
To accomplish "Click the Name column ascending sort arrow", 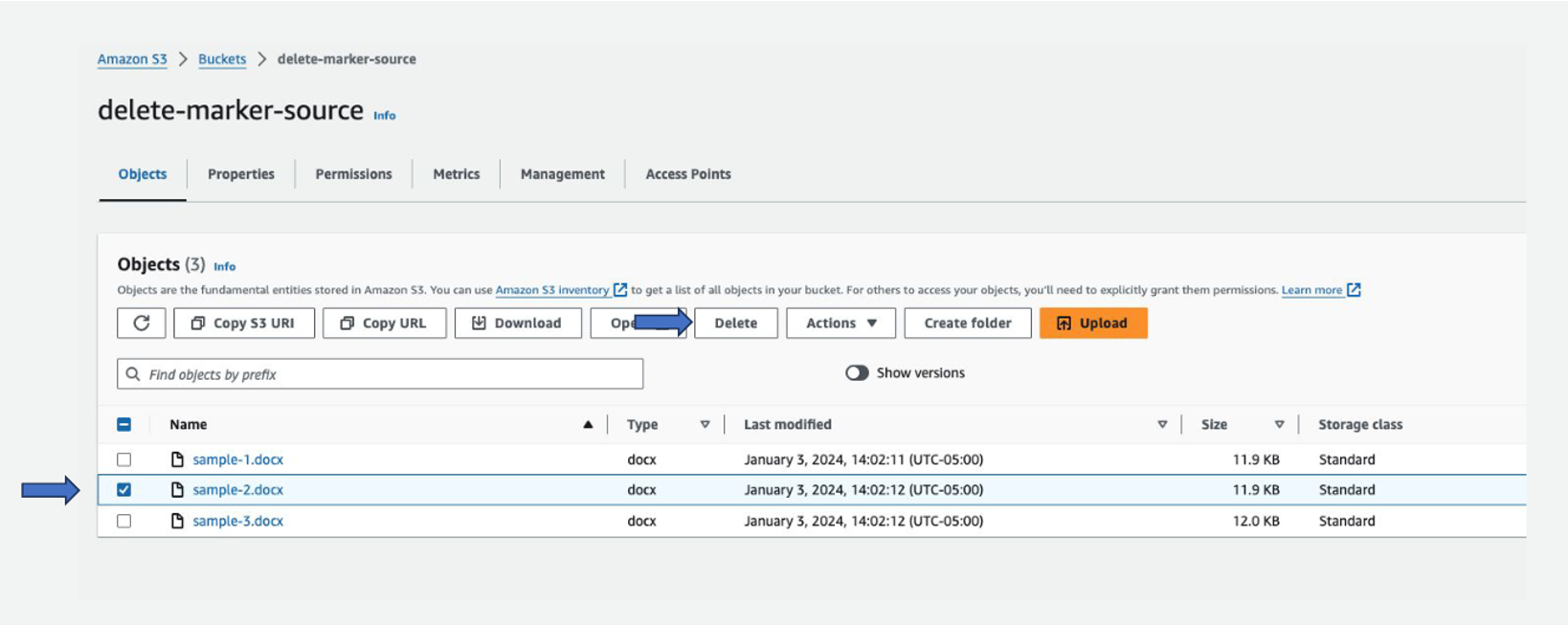I will 588,425.
